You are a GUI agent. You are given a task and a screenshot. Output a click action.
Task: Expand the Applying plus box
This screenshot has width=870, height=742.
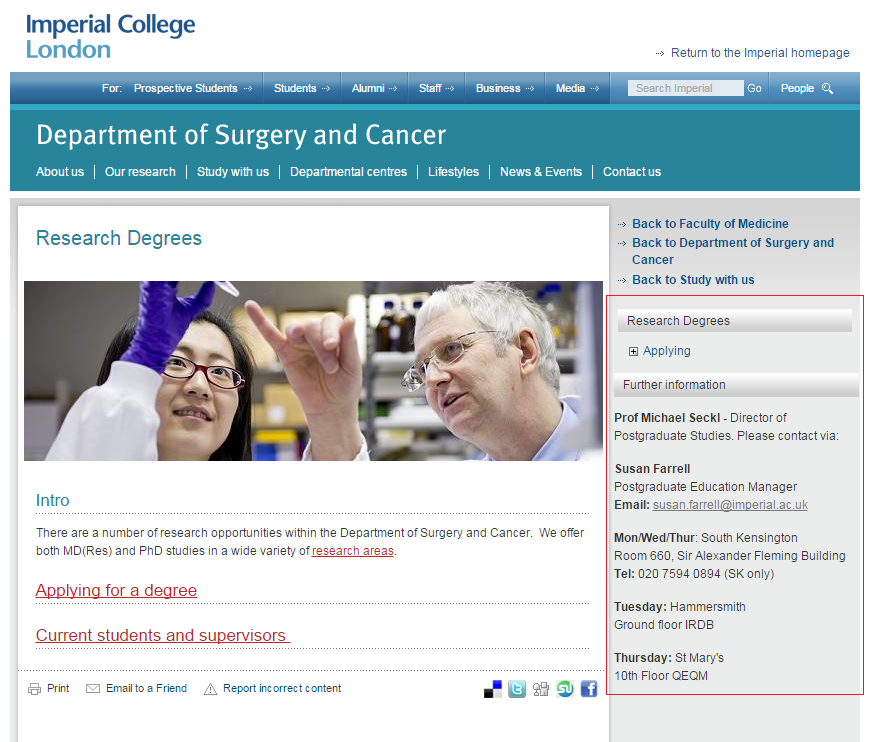[633, 351]
